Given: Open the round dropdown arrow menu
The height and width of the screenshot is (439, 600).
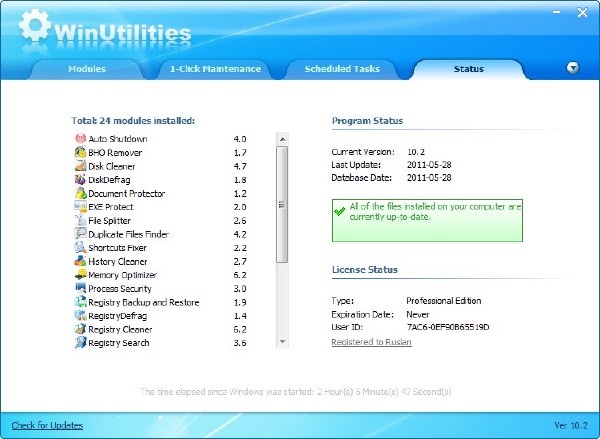Looking at the screenshot, I should [573, 68].
